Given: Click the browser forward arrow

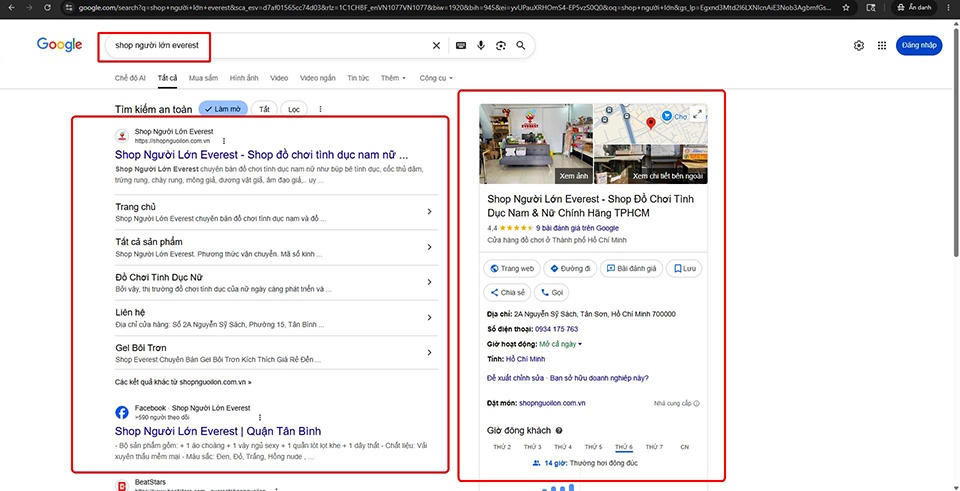Looking at the screenshot, I should tap(29, 8).
